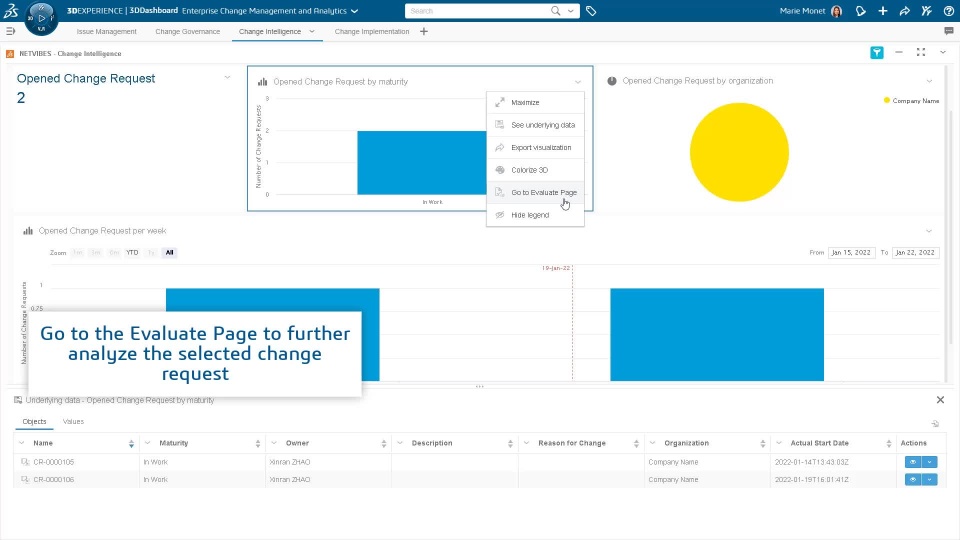The image size is (960, 540).
Task: Click eye preview button for CR-0000106
Action: 913,479
